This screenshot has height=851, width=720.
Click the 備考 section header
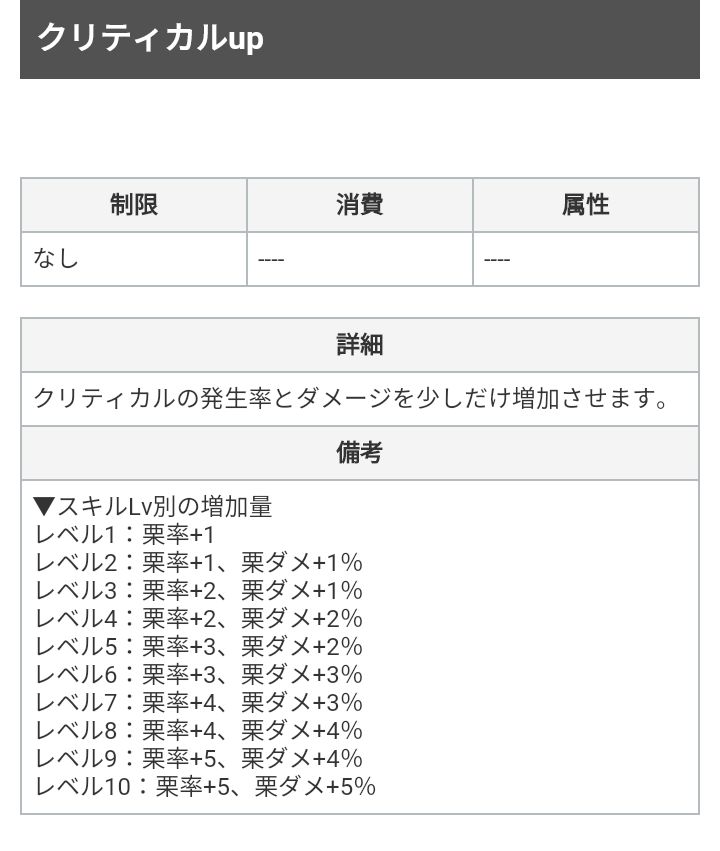click(360, 452)
